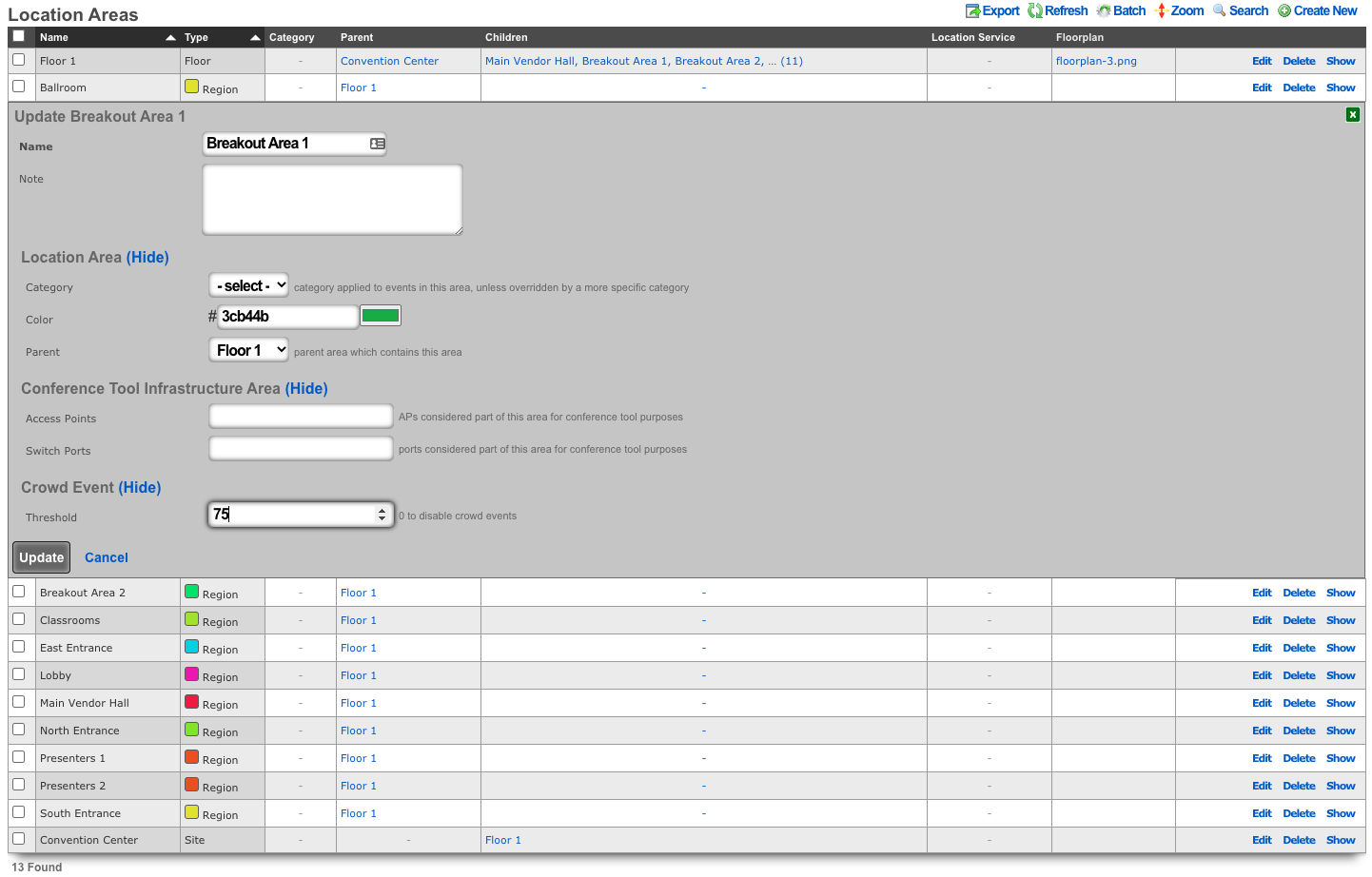Open the Batch actions tool

[1104, 11]
